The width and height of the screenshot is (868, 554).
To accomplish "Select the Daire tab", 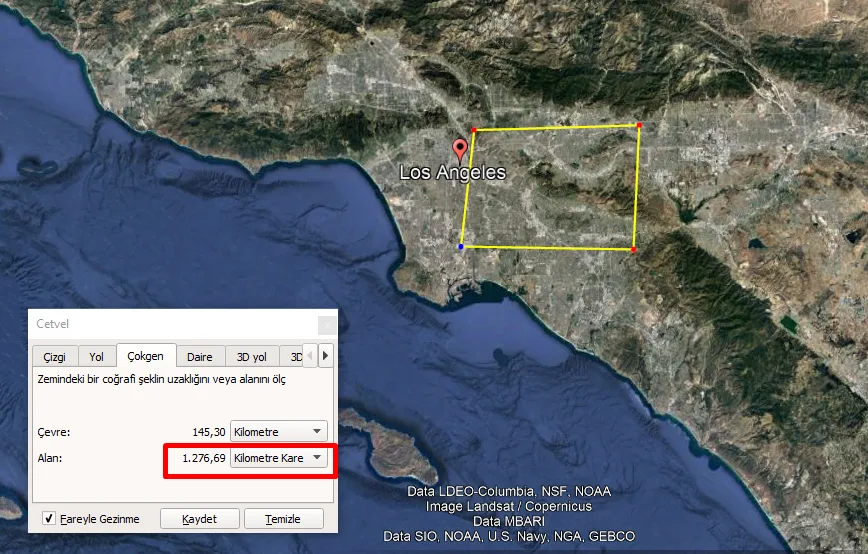I will point(200,357).
